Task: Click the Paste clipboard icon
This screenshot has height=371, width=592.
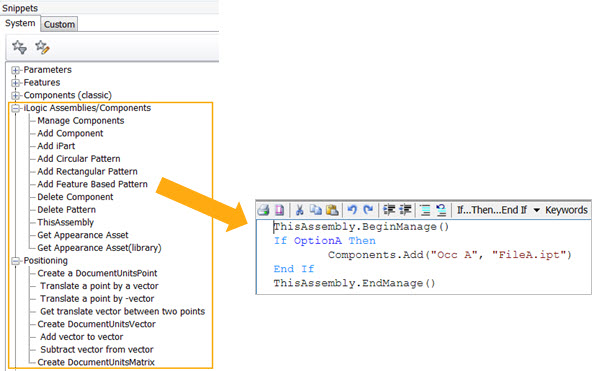Action: (332, 210)
